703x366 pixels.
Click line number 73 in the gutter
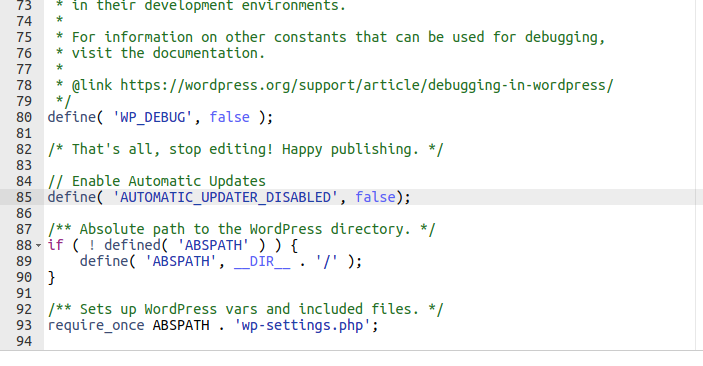[x=24, y=6]
